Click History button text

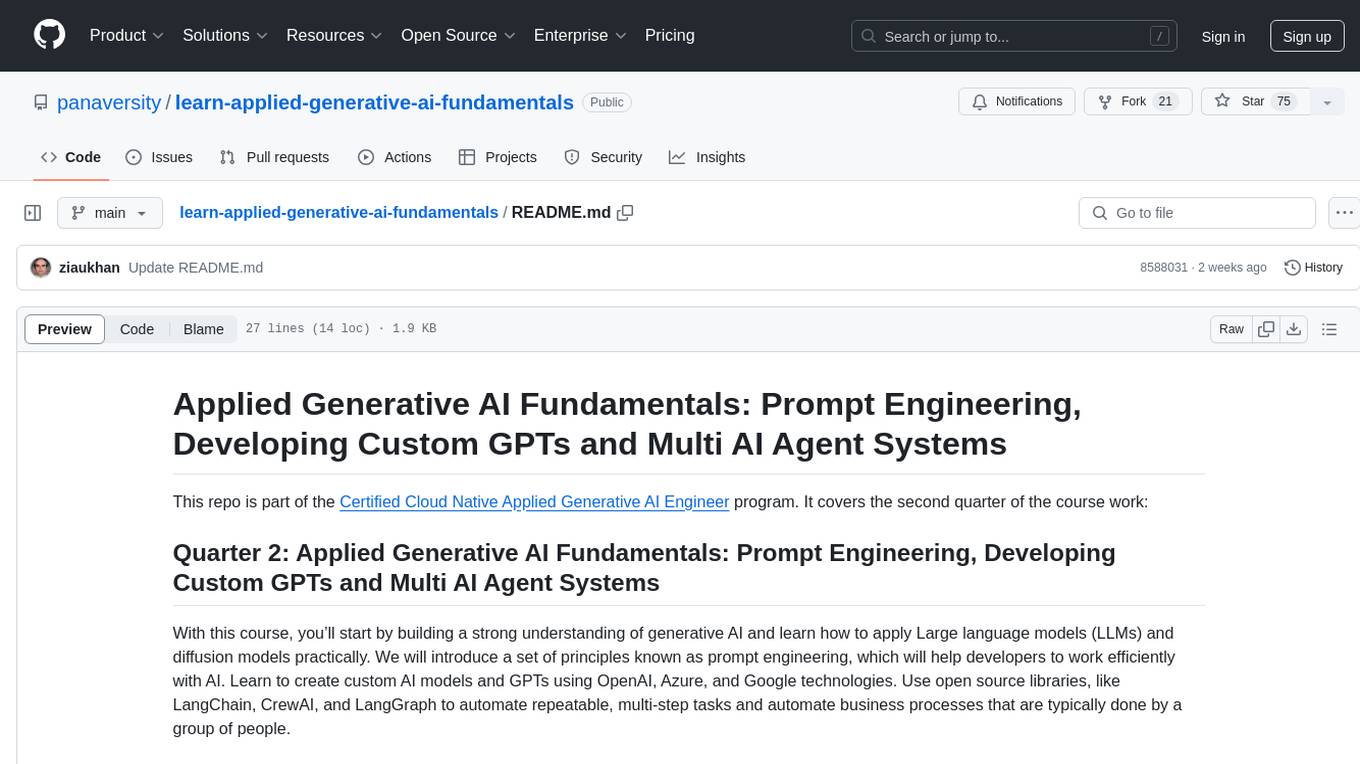[x=1323, y=267]
